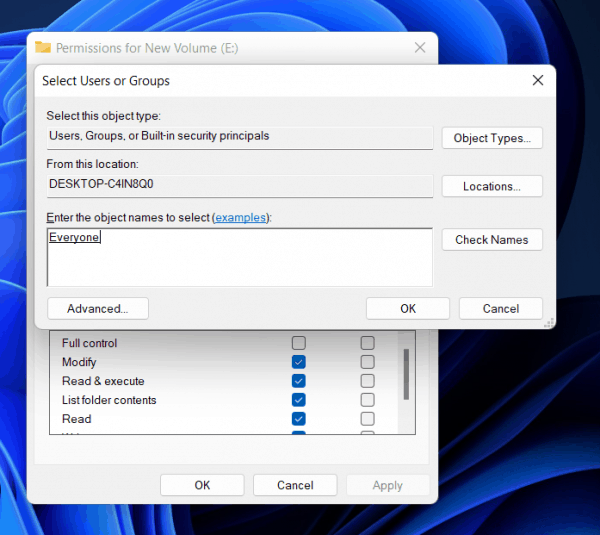Enable the Allow checkbox for Full control

(x=298, y=343)
